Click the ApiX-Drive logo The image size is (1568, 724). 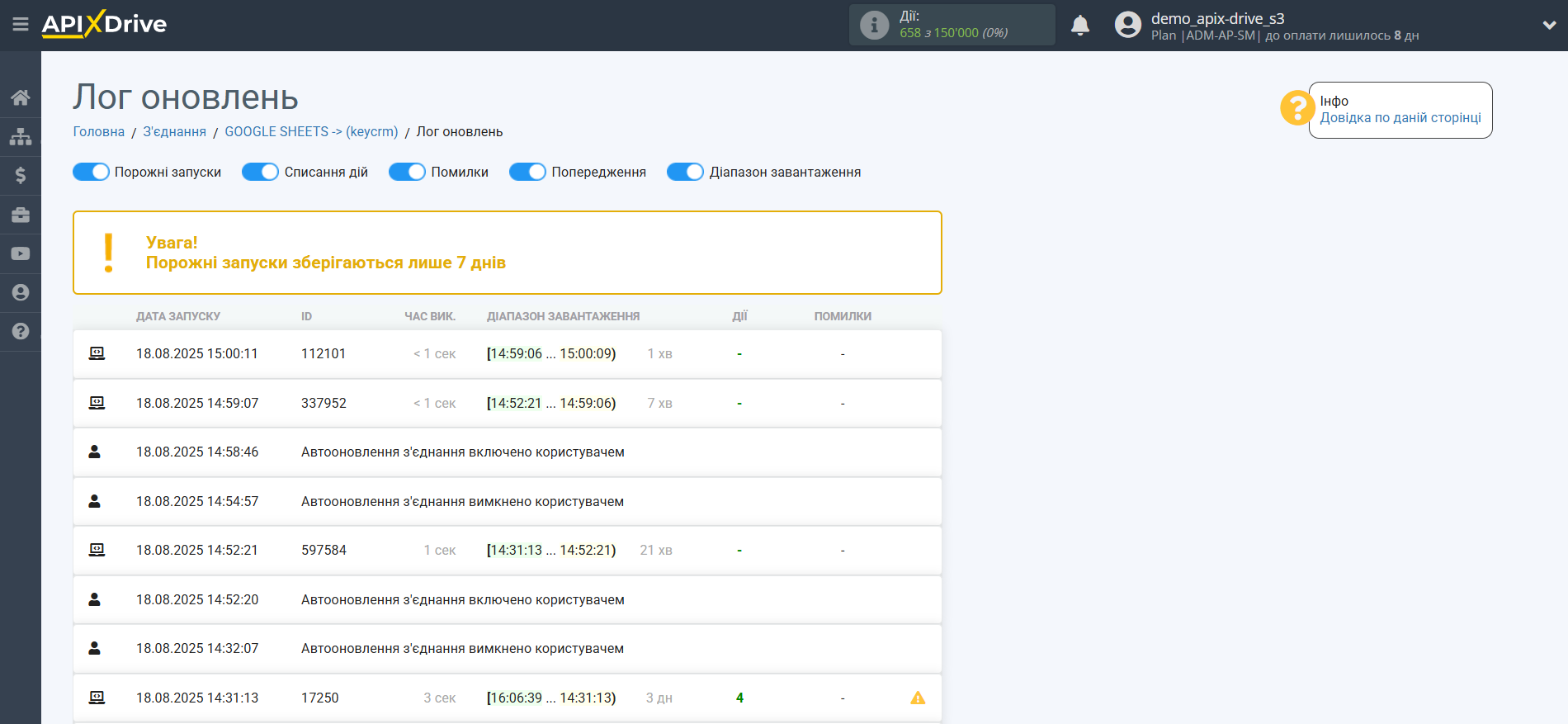tap(104, 24)
